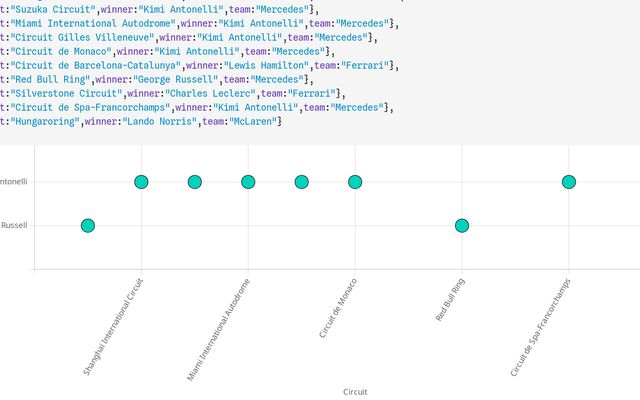Click "Lewis Hamilton" winner string in the code

[x=266, y=65]
